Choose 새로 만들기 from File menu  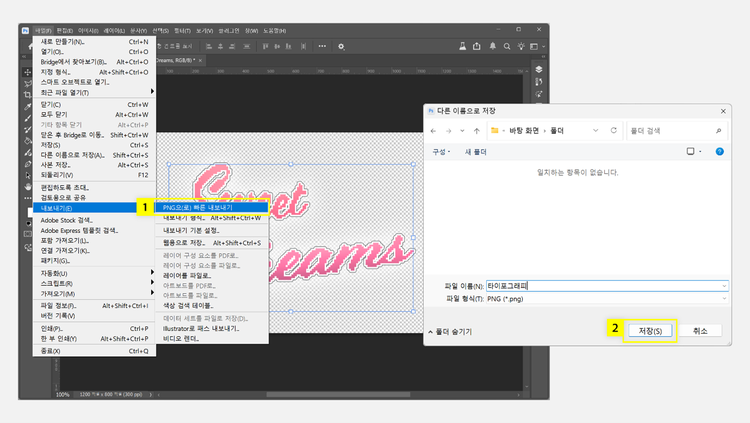coord(94,42)
